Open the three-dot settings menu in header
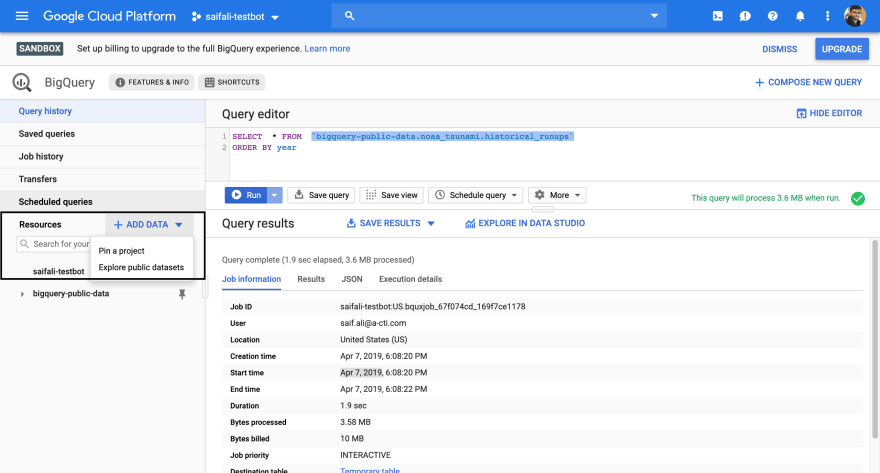Screen dimensions: 880x473 [827, 16]
